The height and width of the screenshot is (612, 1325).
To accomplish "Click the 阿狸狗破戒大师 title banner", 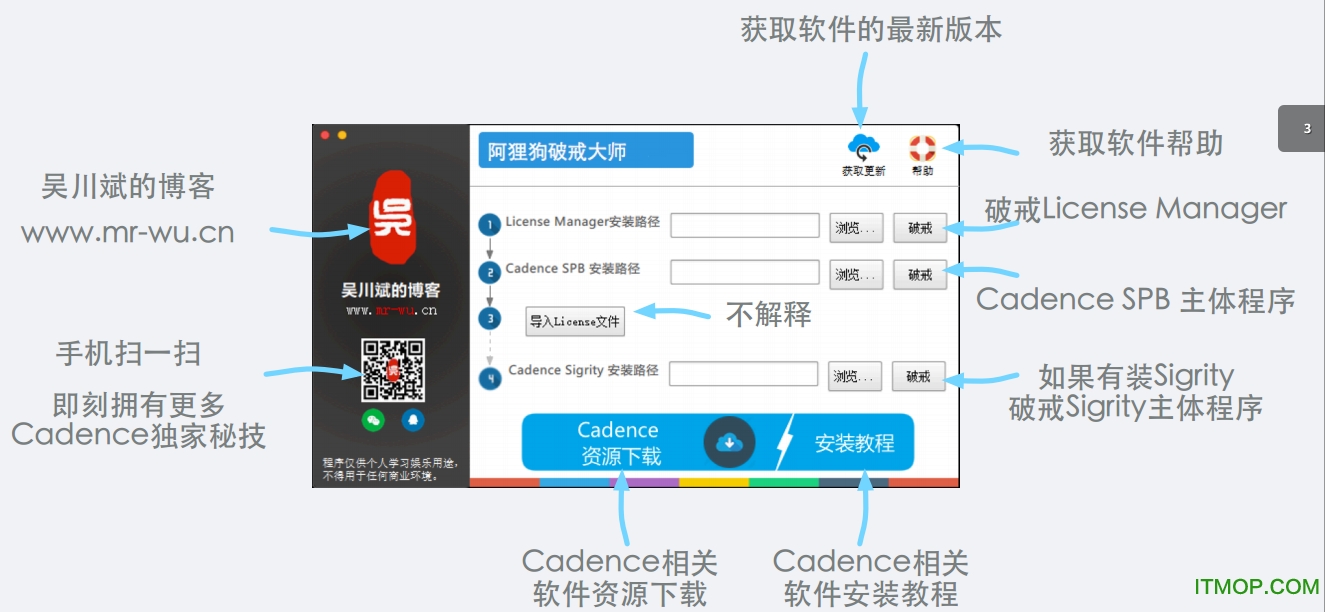I will 586,151.
